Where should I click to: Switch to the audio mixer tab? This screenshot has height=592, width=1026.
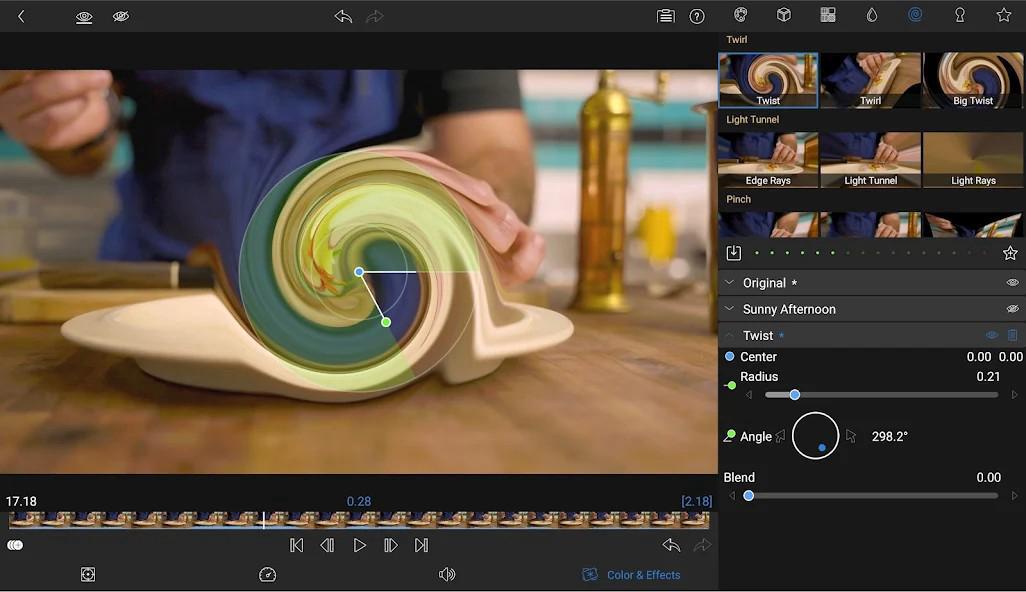pyautogui.click(x=447, y=574)
